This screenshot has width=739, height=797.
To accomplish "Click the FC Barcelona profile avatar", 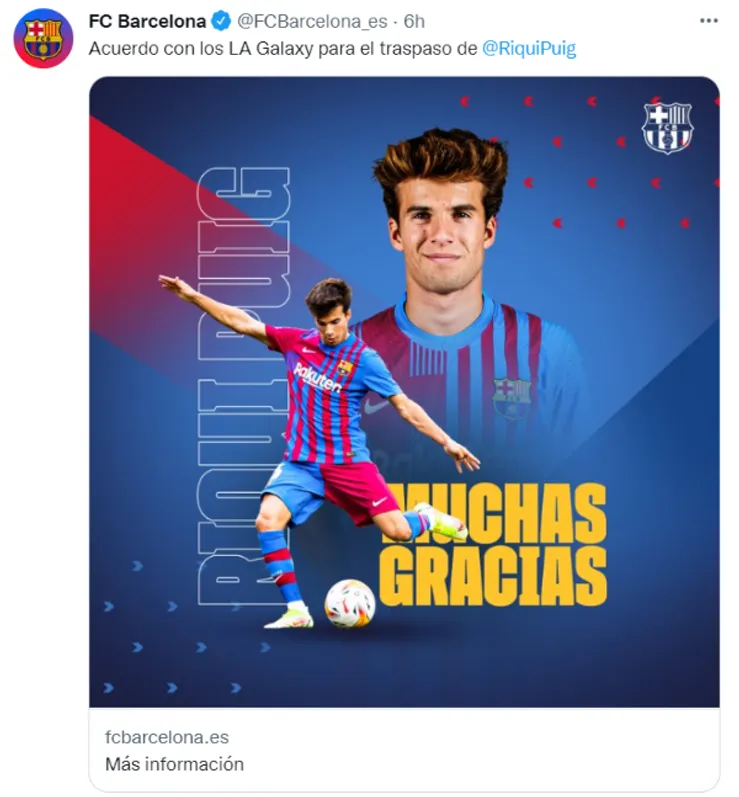I will tap(43, 38).
